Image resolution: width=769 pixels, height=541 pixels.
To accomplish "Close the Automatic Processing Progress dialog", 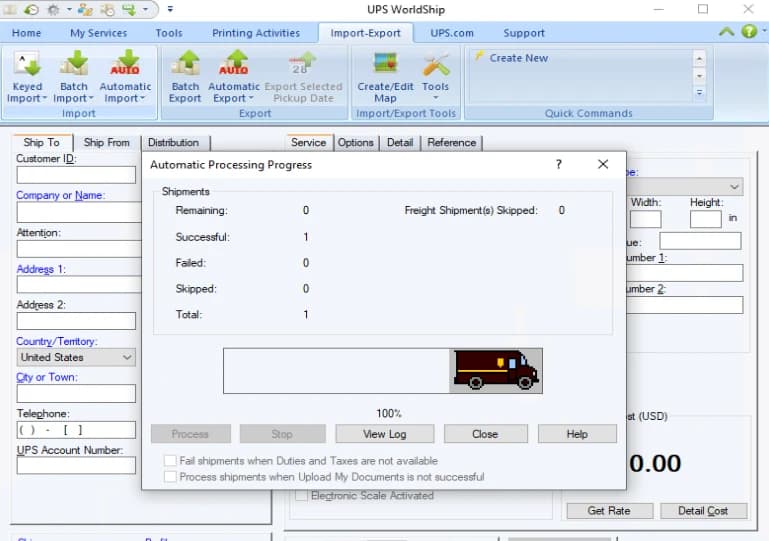I will point(603,164).
